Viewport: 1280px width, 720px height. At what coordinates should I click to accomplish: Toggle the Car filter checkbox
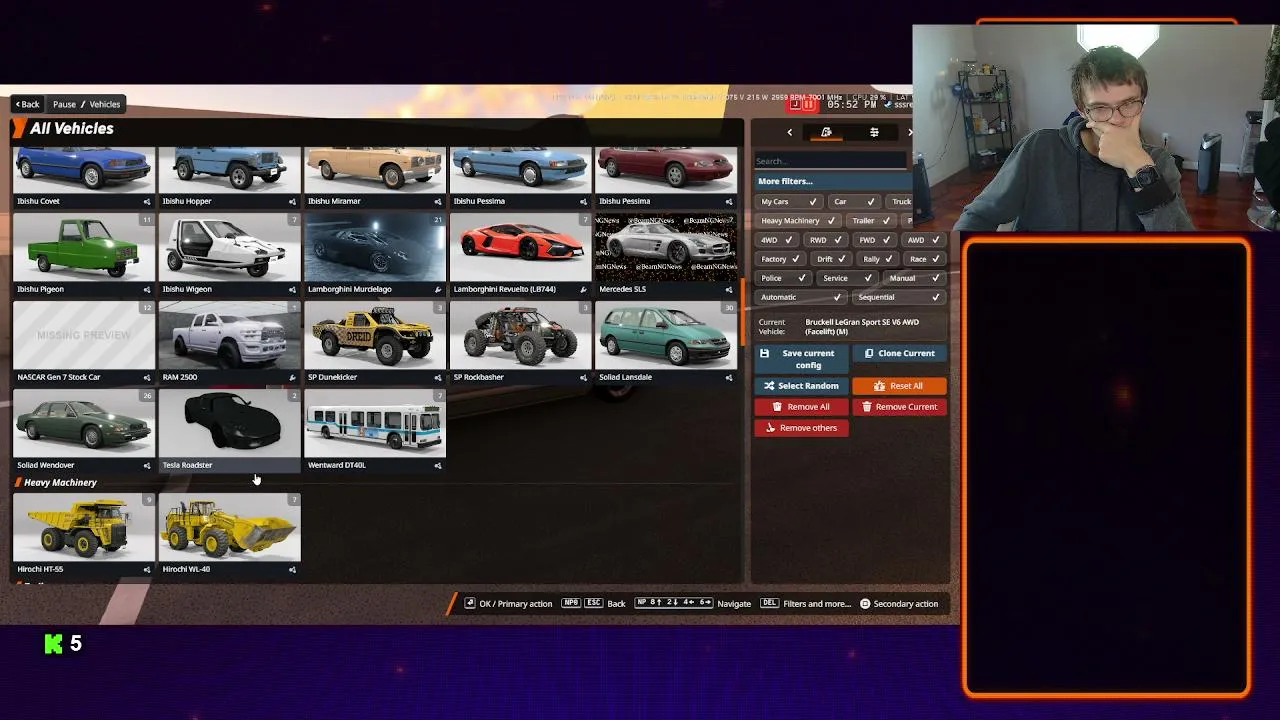[x=855, y=202]
